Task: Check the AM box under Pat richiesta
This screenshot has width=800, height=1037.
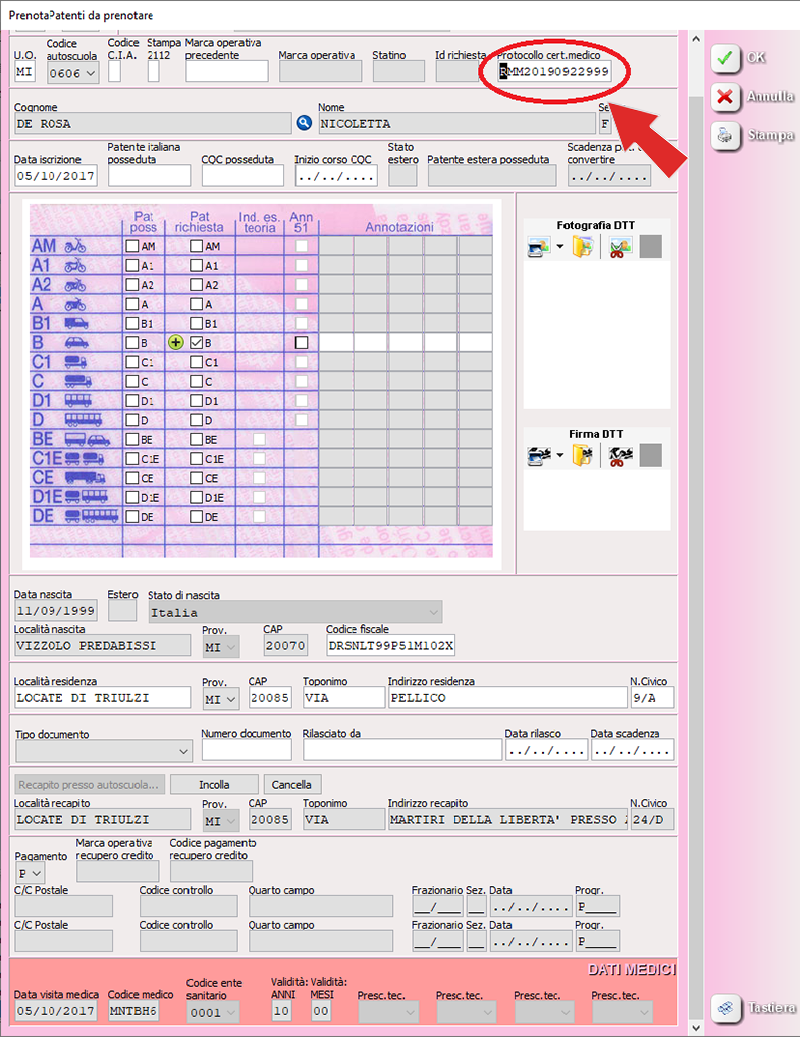Action: click(x=197, y=246)
